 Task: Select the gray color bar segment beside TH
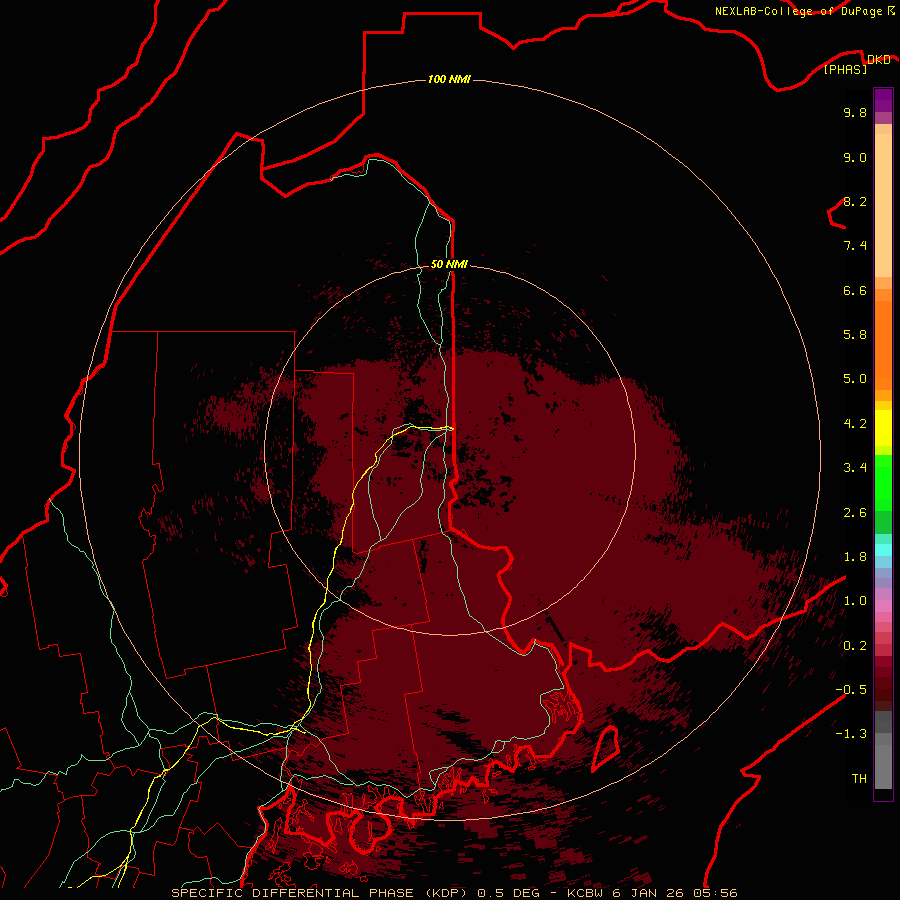[883, 766]
